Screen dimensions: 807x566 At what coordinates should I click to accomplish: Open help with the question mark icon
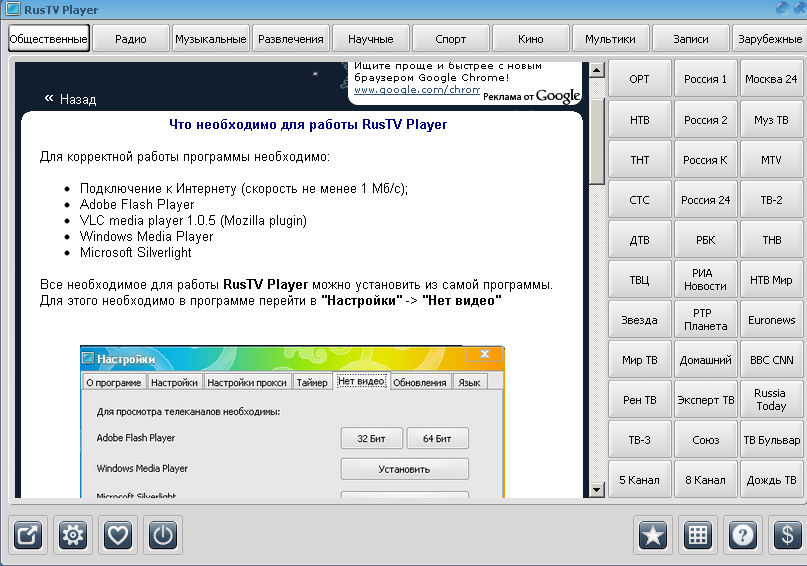[x=743, y=535]
